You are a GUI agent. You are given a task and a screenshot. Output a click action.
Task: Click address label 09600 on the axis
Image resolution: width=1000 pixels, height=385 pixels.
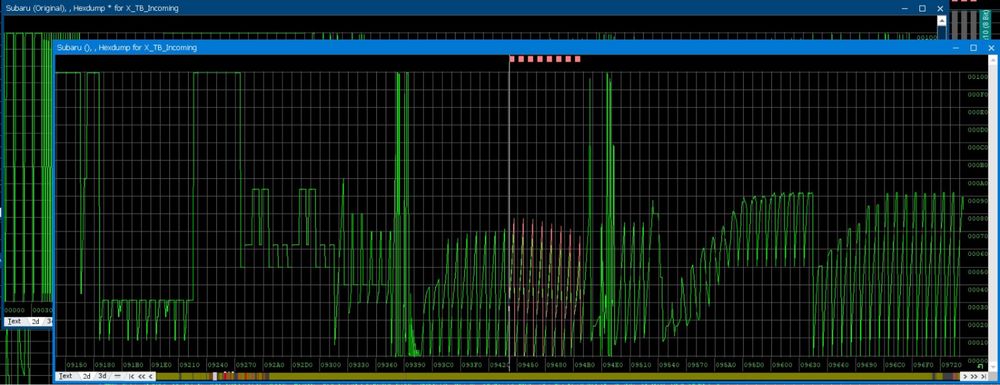[x=781, y=365]
